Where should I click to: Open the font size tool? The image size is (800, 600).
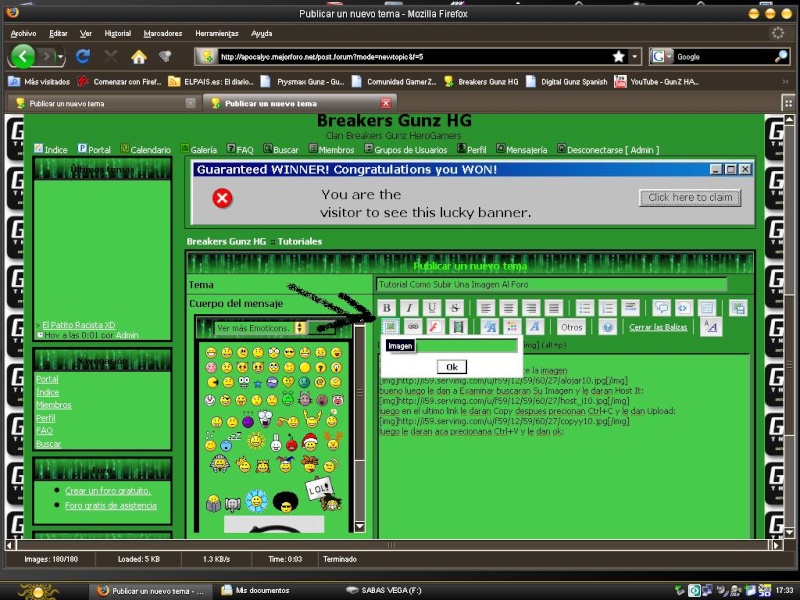pyautogui.click(x=490, y=327)
